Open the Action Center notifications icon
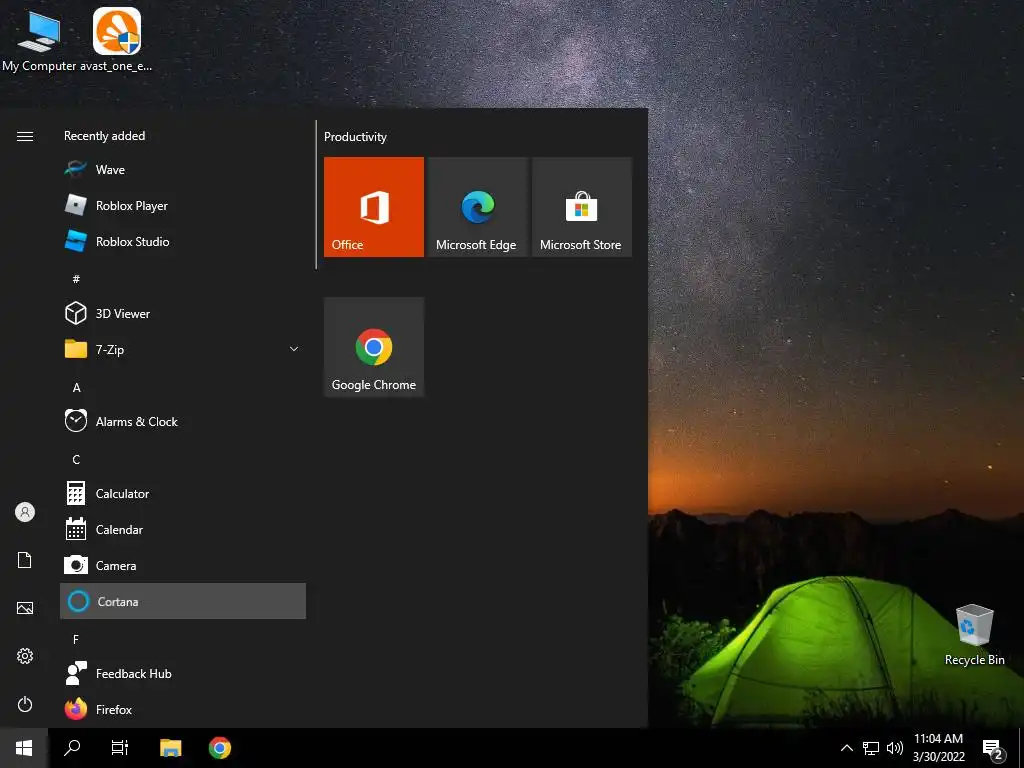 coord(993,749)
